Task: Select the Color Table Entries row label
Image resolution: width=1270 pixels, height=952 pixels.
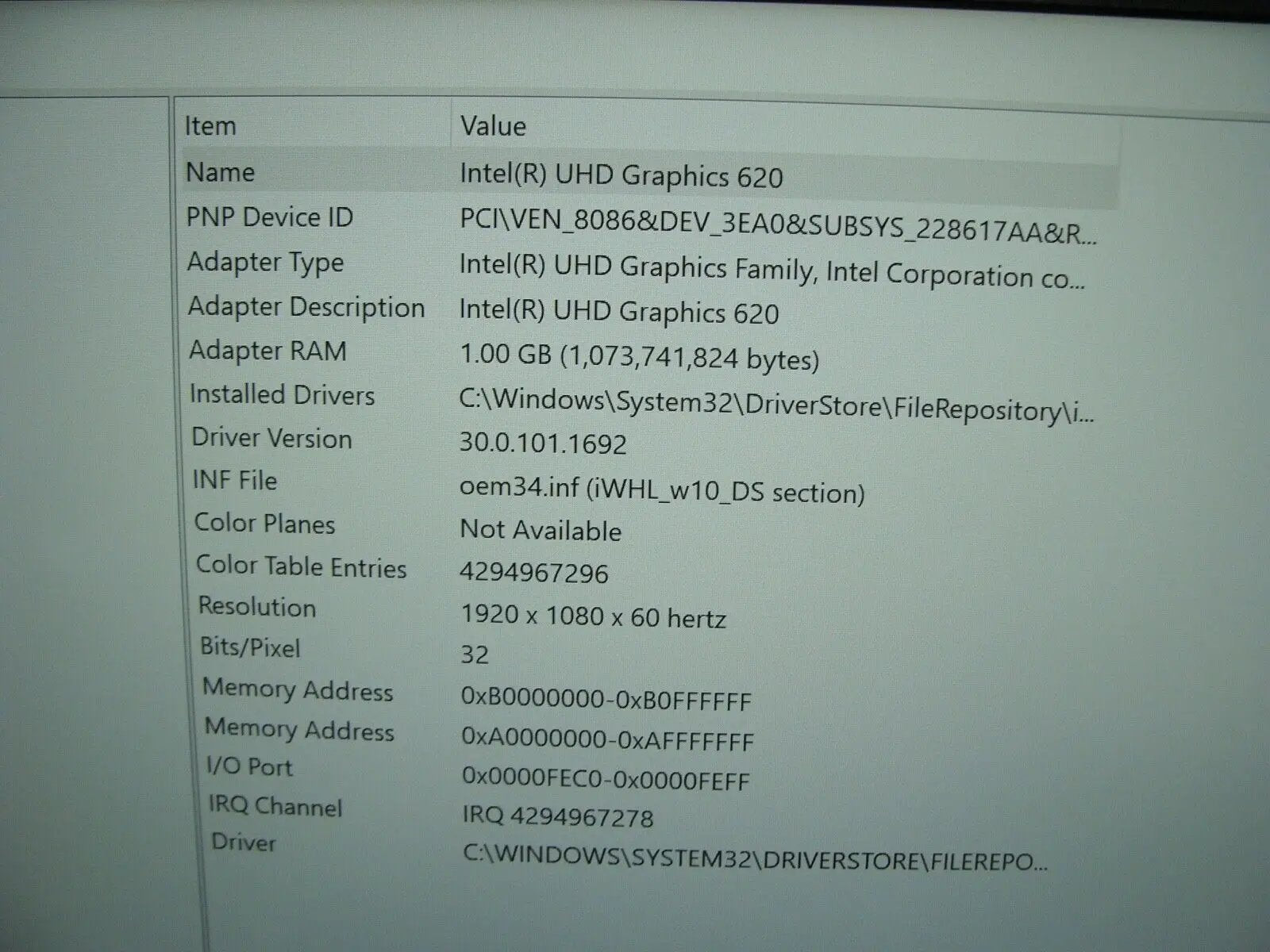Action: (x=301, y=566)
